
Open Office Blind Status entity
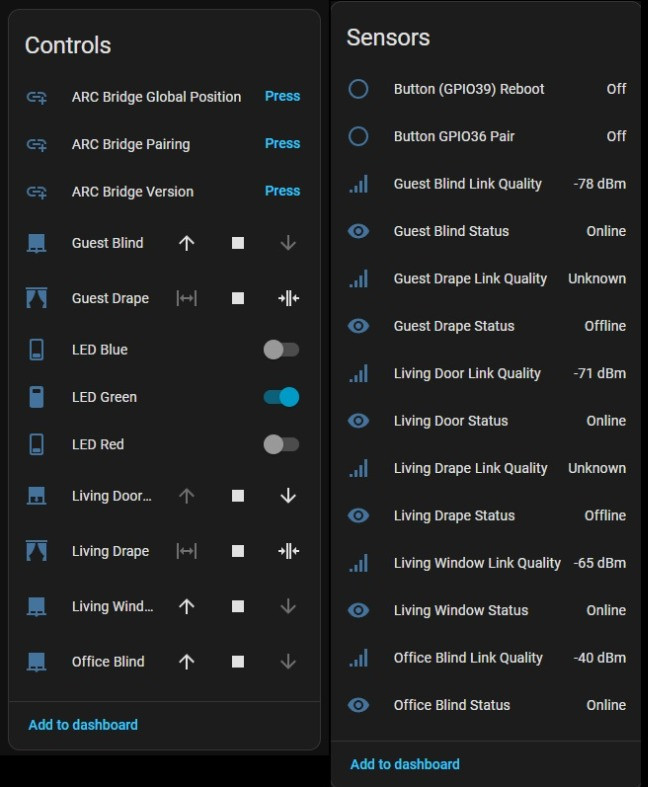(487, 705)
